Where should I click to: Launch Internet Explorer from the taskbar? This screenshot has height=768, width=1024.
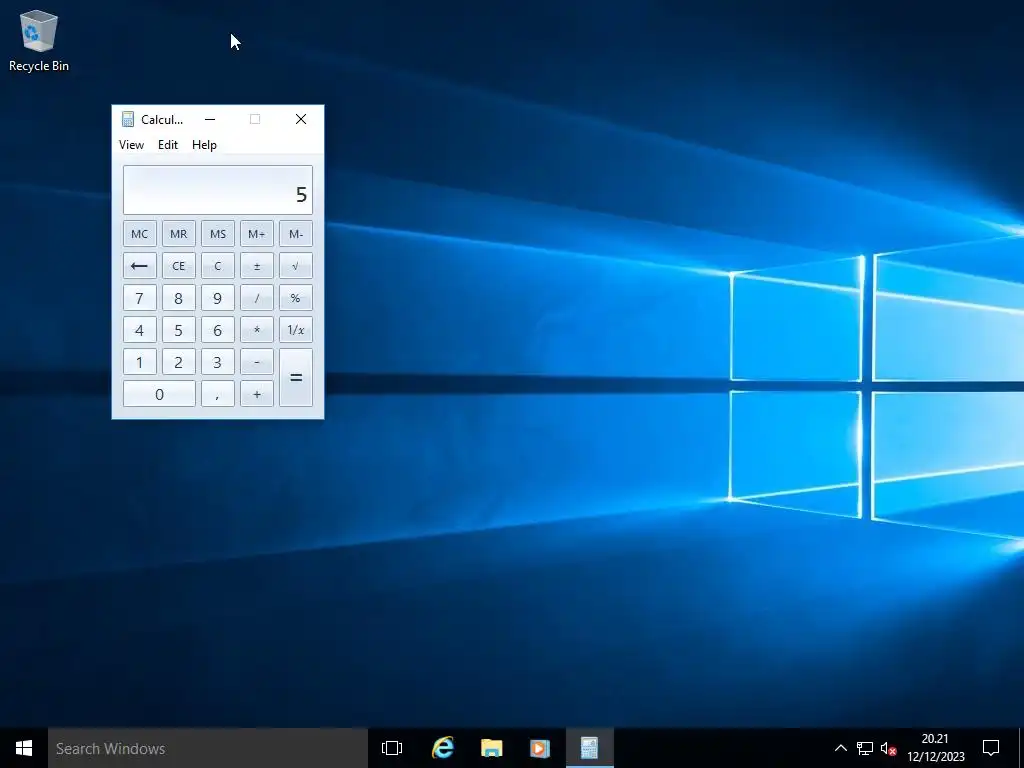pyautogui.click(x=443, y=748)
